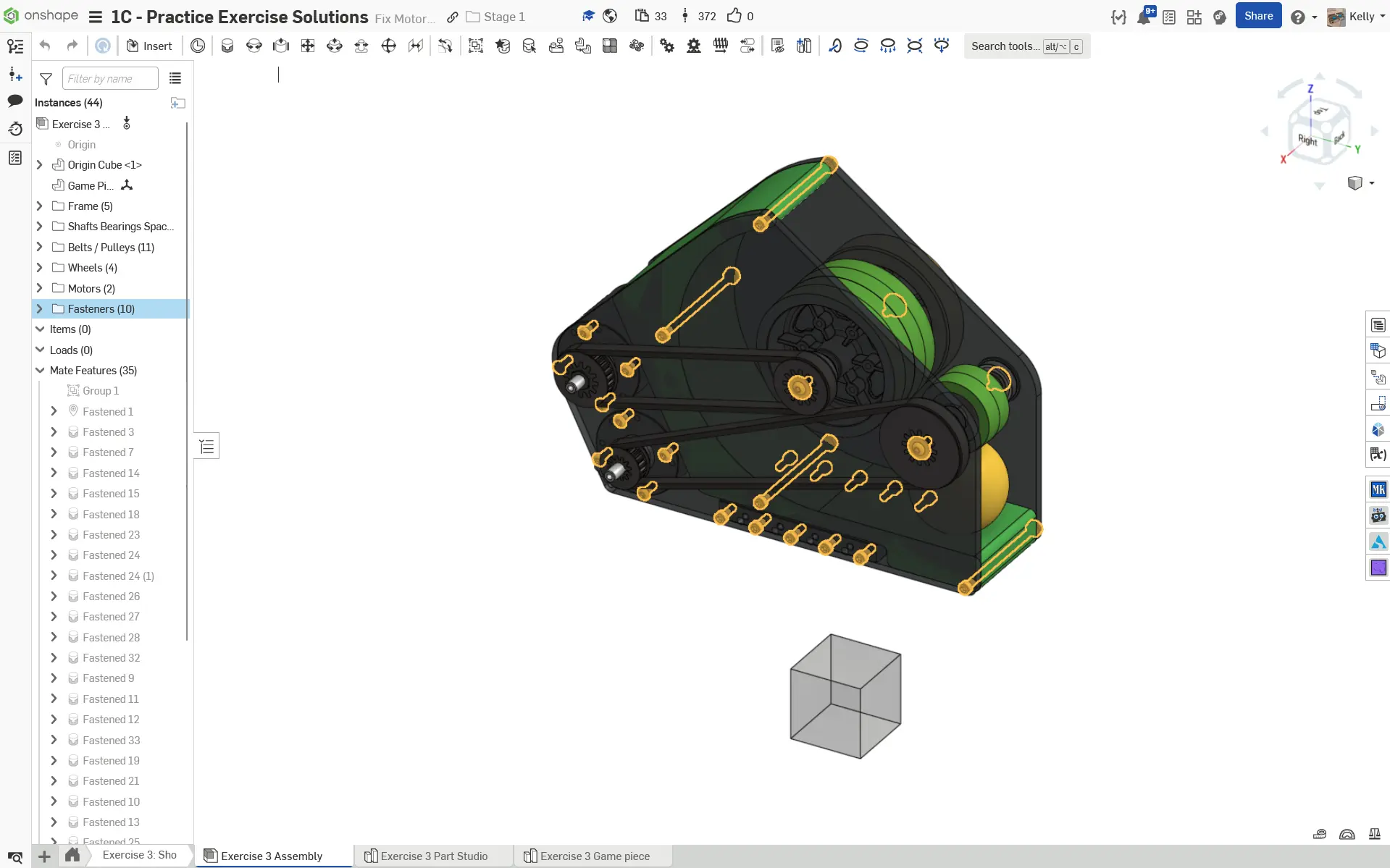Open the notifications bell icon
This screenshot has width=1390, height=868.
pos(1144,17)
